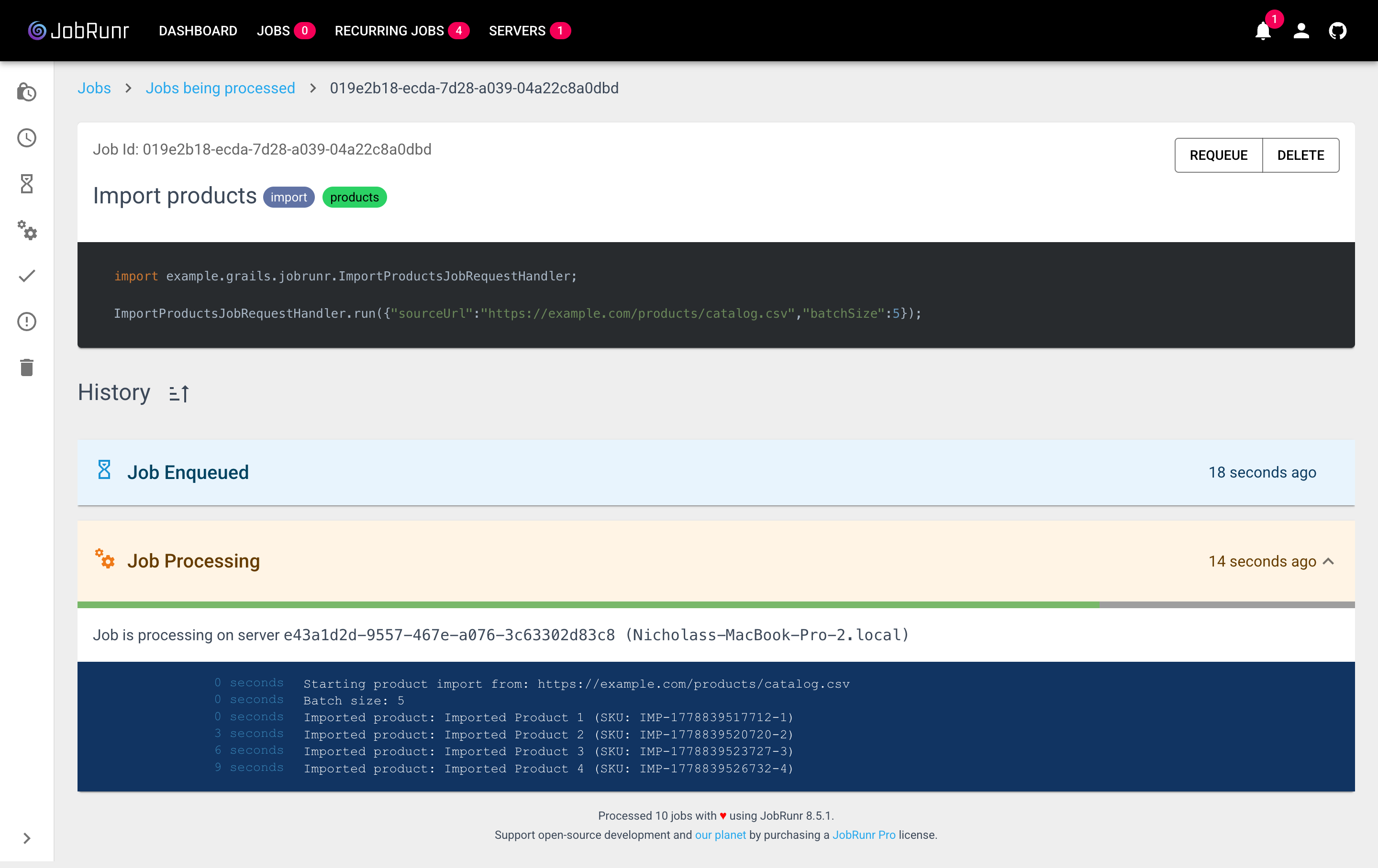This screenshot has height=868, width=1378.
Task: Click the import statement code line
Action: click(x=345, y=277)
